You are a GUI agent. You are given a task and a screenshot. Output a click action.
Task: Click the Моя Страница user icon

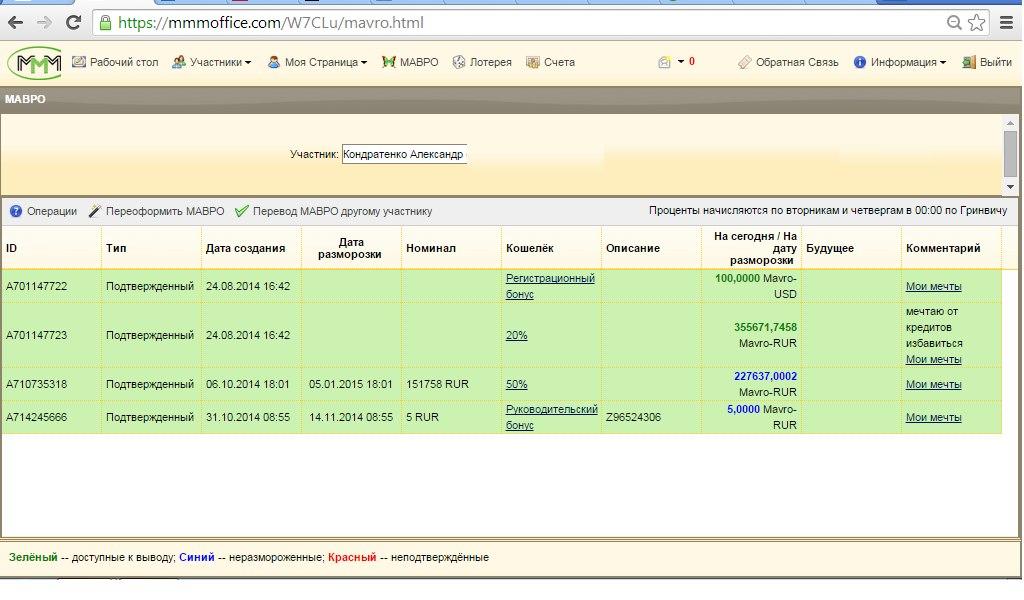point(274,62)
